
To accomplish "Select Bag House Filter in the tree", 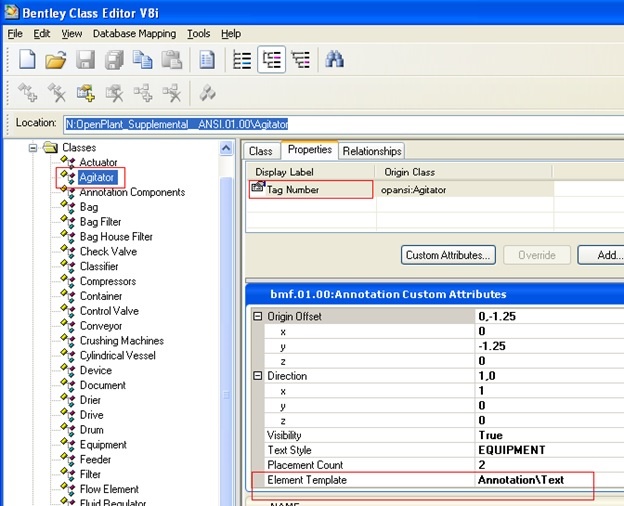I will coord(116,236).
